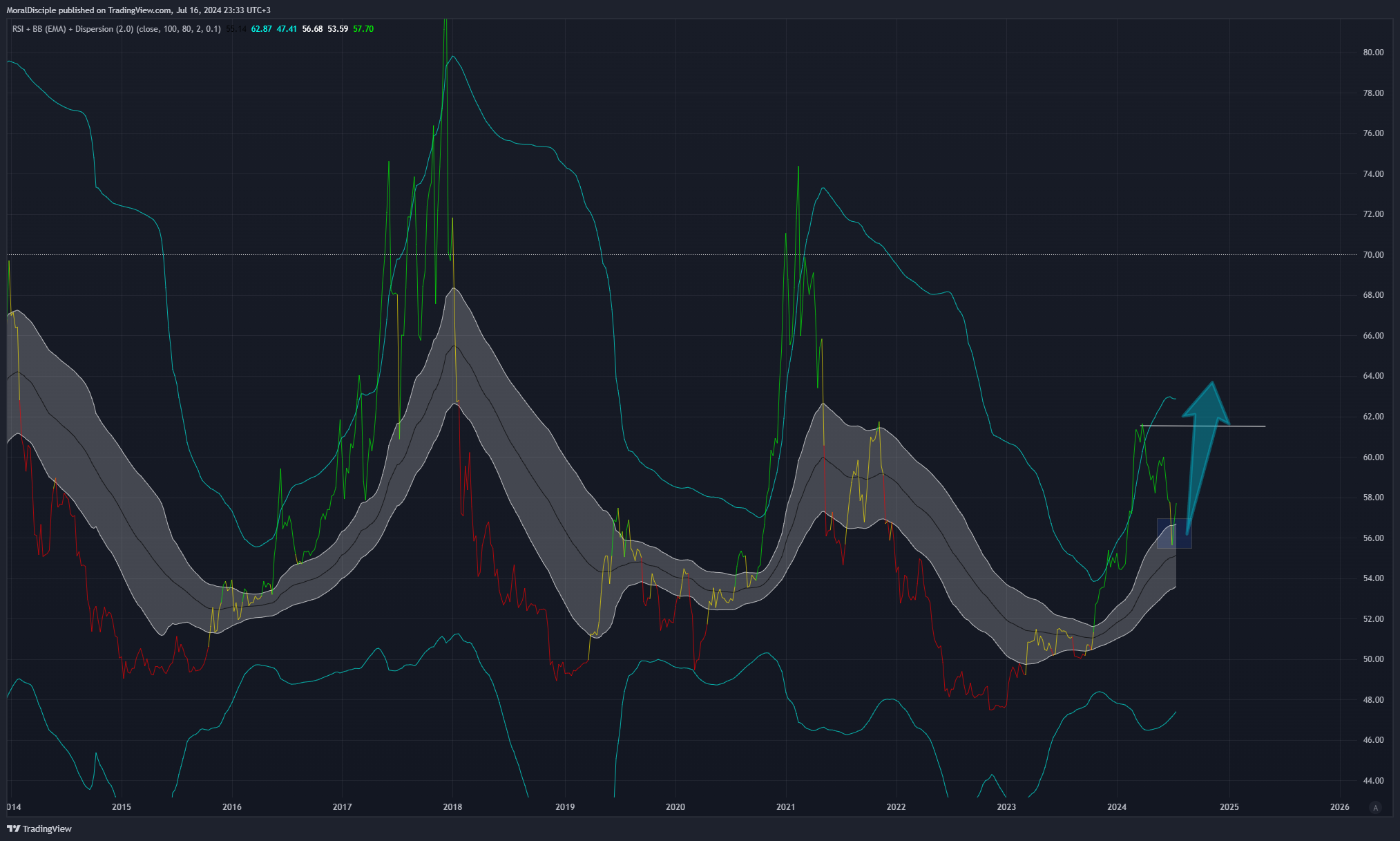Image resolution: width=1400 pixels, height=841 pixels.
Task: Click the 66.00 price scale label
Action: [1373, 336]
